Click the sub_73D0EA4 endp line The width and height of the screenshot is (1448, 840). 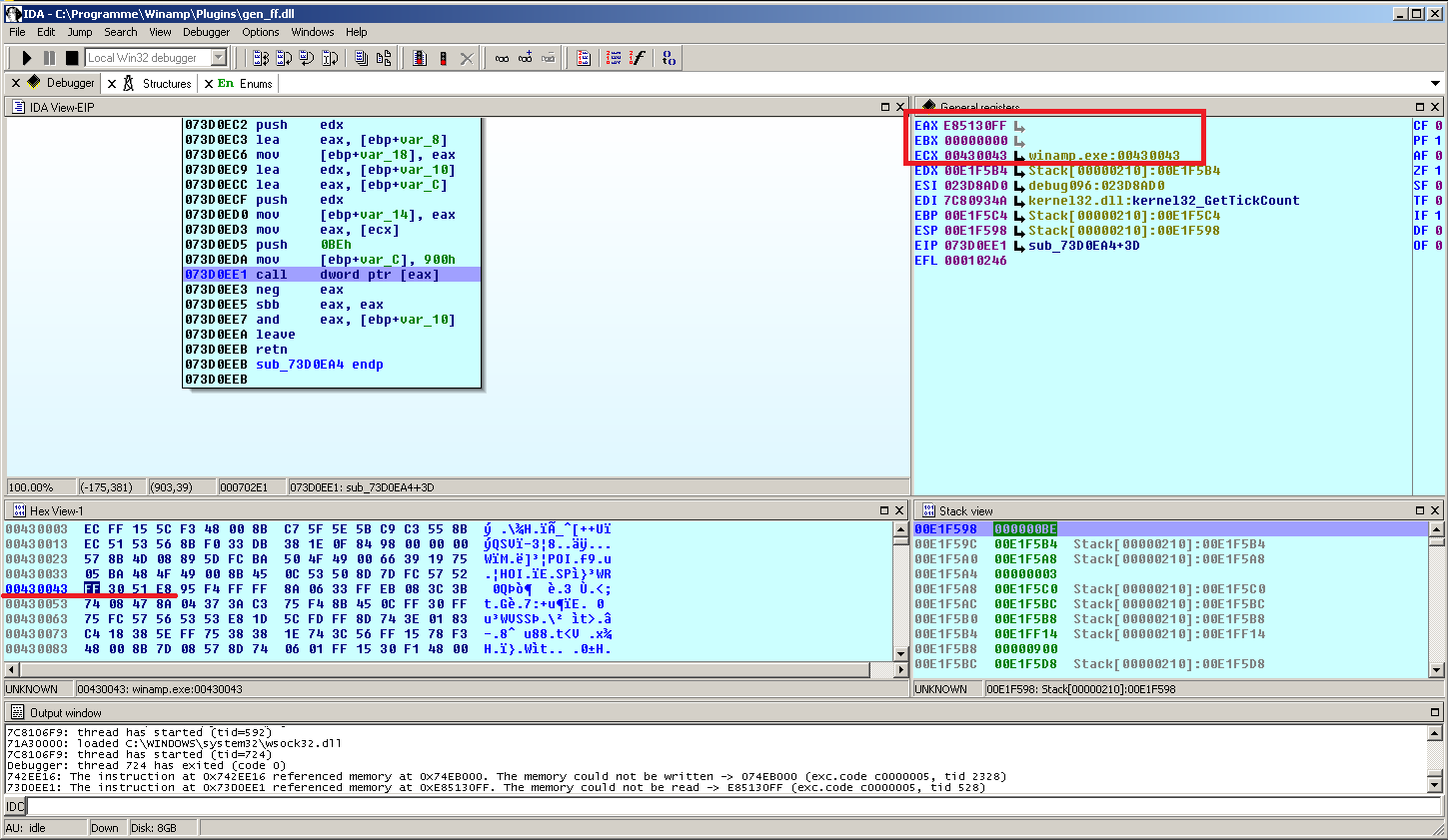320,365
